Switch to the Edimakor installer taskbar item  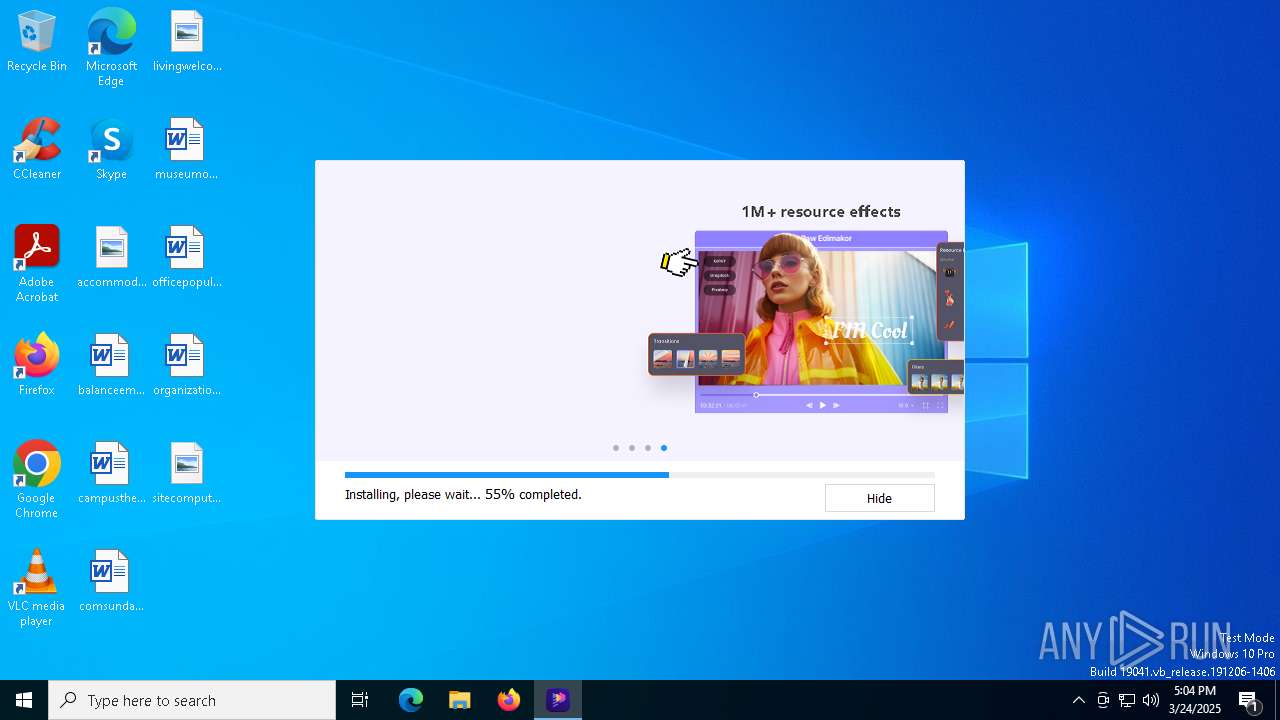pyautogui.click(x=558, y=700)
